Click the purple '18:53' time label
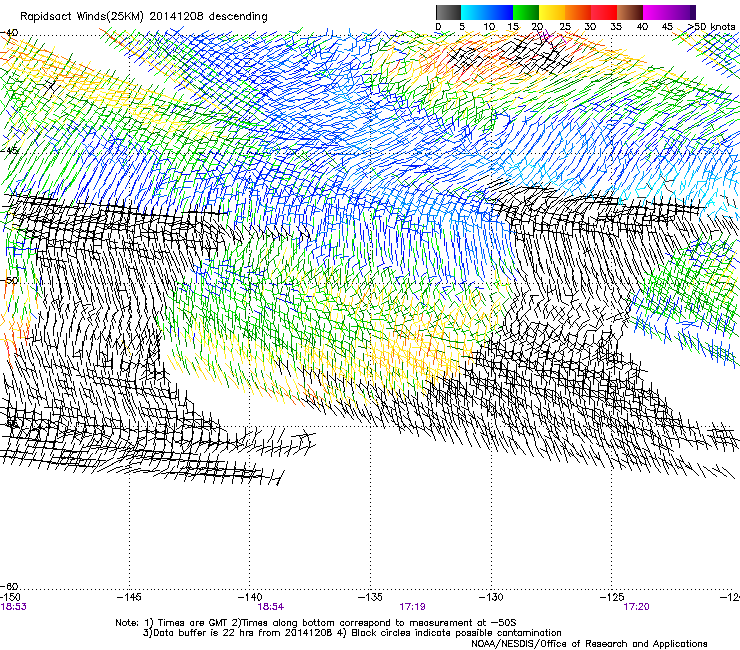Screen dimensions: 740x650 (13, 607)
